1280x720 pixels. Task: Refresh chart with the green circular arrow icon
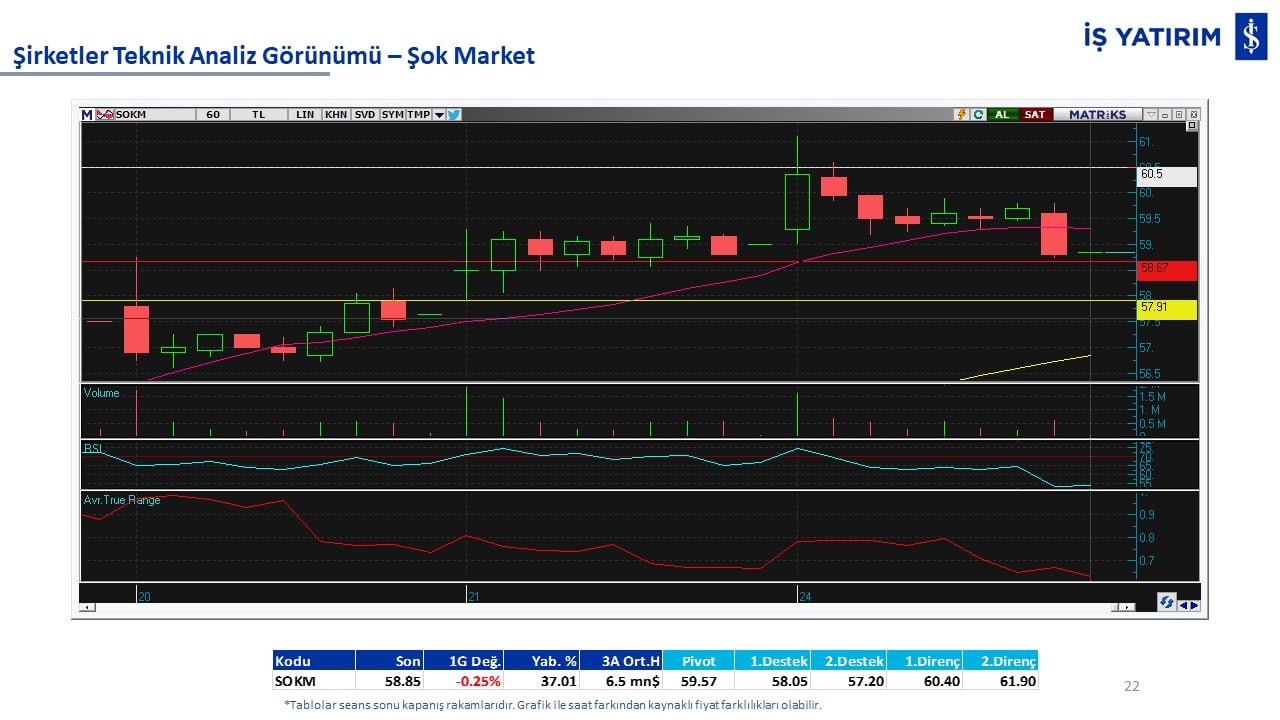pos(978,115)
